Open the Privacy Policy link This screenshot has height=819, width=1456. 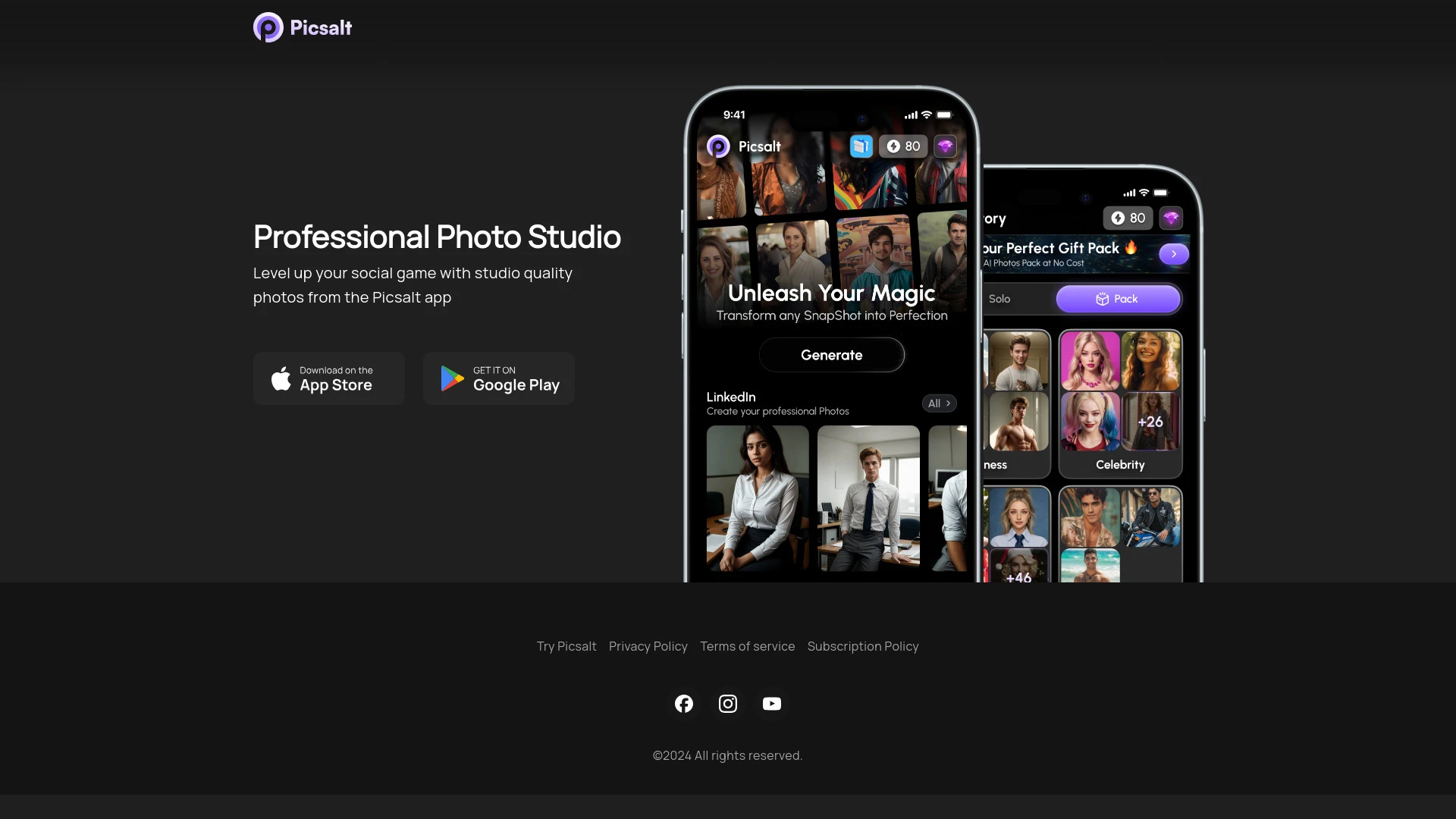[648, 646]
